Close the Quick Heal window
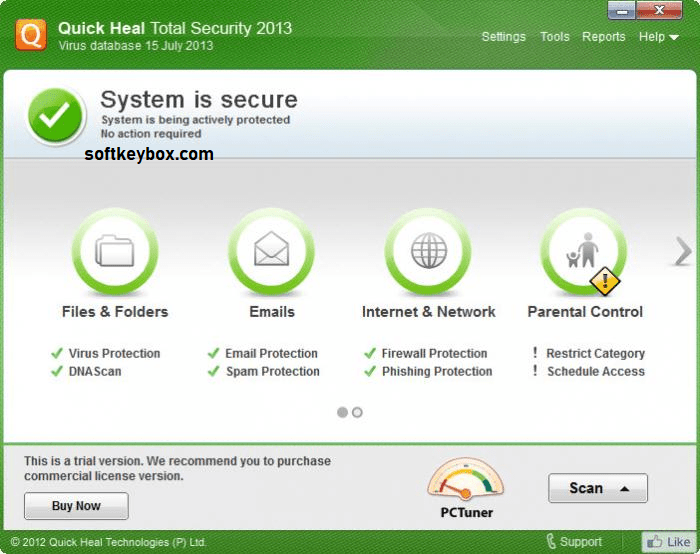Viewport: 700px width, 554px height. click(659, 10)
